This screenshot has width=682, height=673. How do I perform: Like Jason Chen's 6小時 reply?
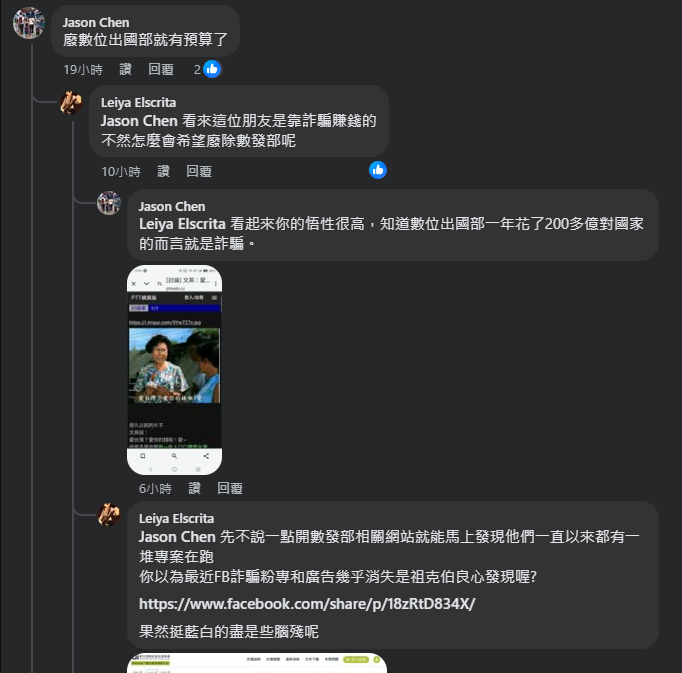[194, 488]
